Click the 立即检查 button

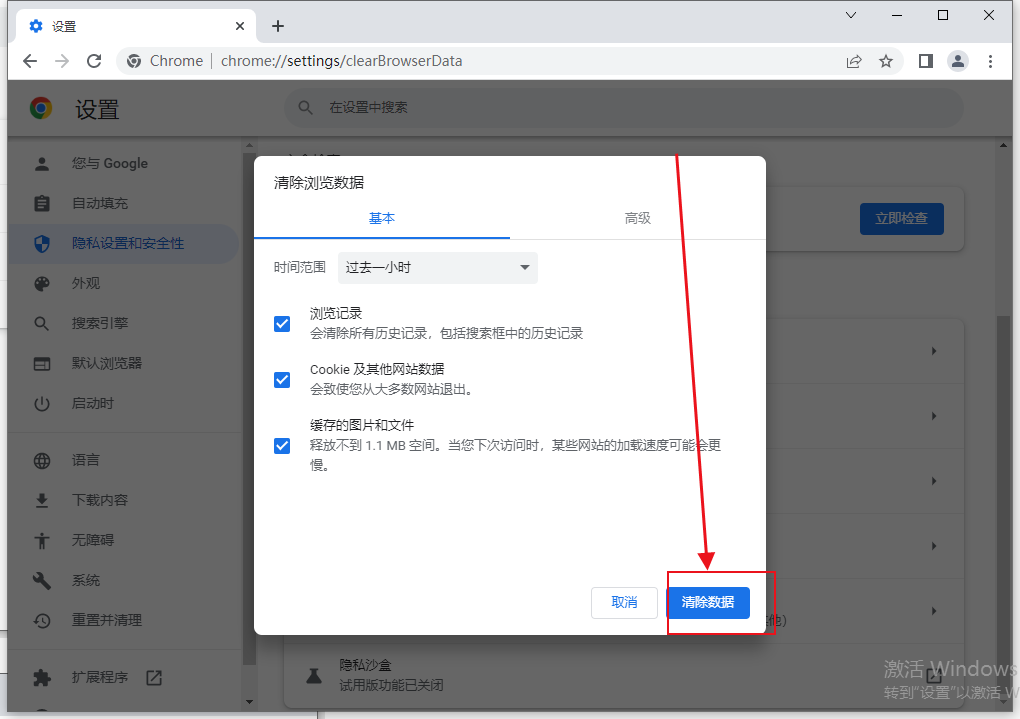coord(902,219)
